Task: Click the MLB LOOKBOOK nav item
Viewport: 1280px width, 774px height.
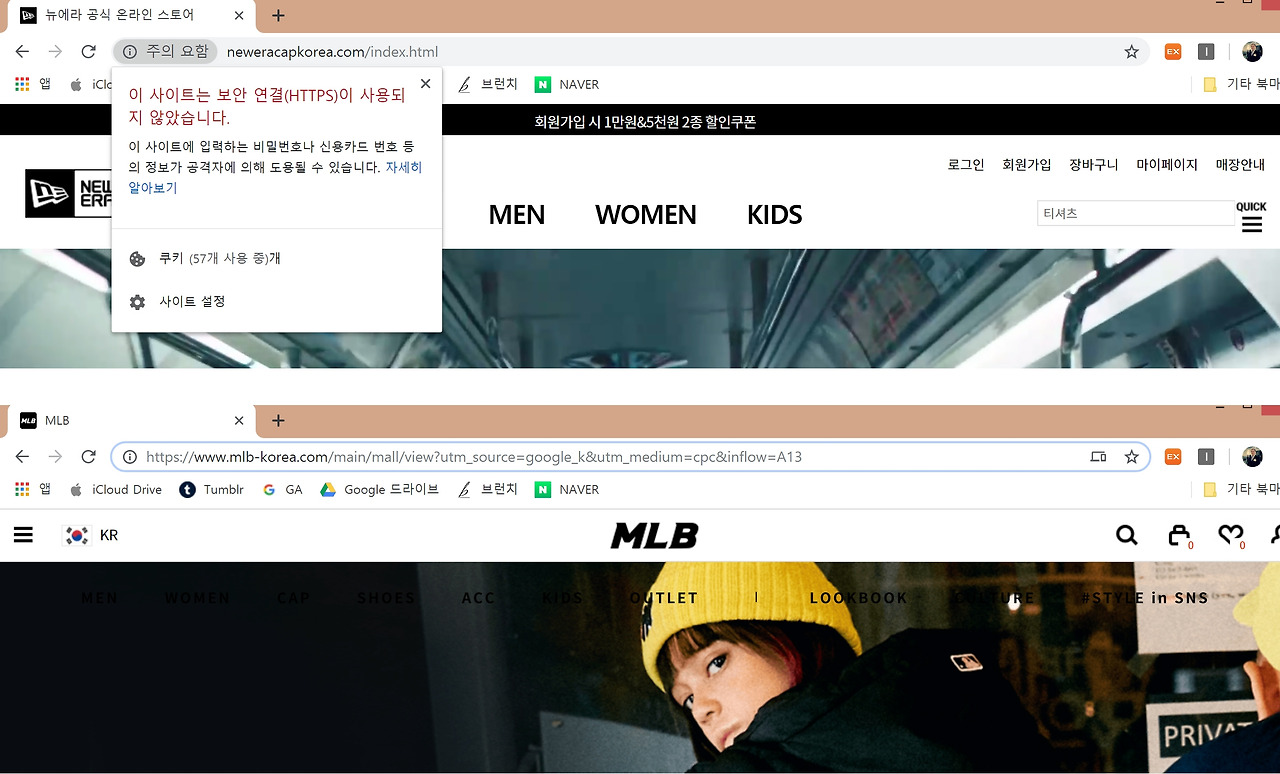Action: coord(859,598)
